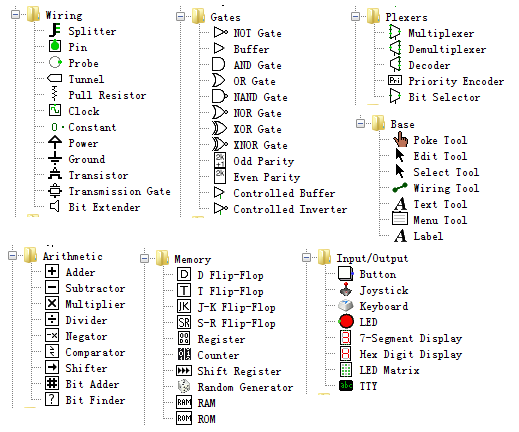This screenshot has height=432, width=519.
Task: Click the green Pin component icon
Action: tap(55, 46)
